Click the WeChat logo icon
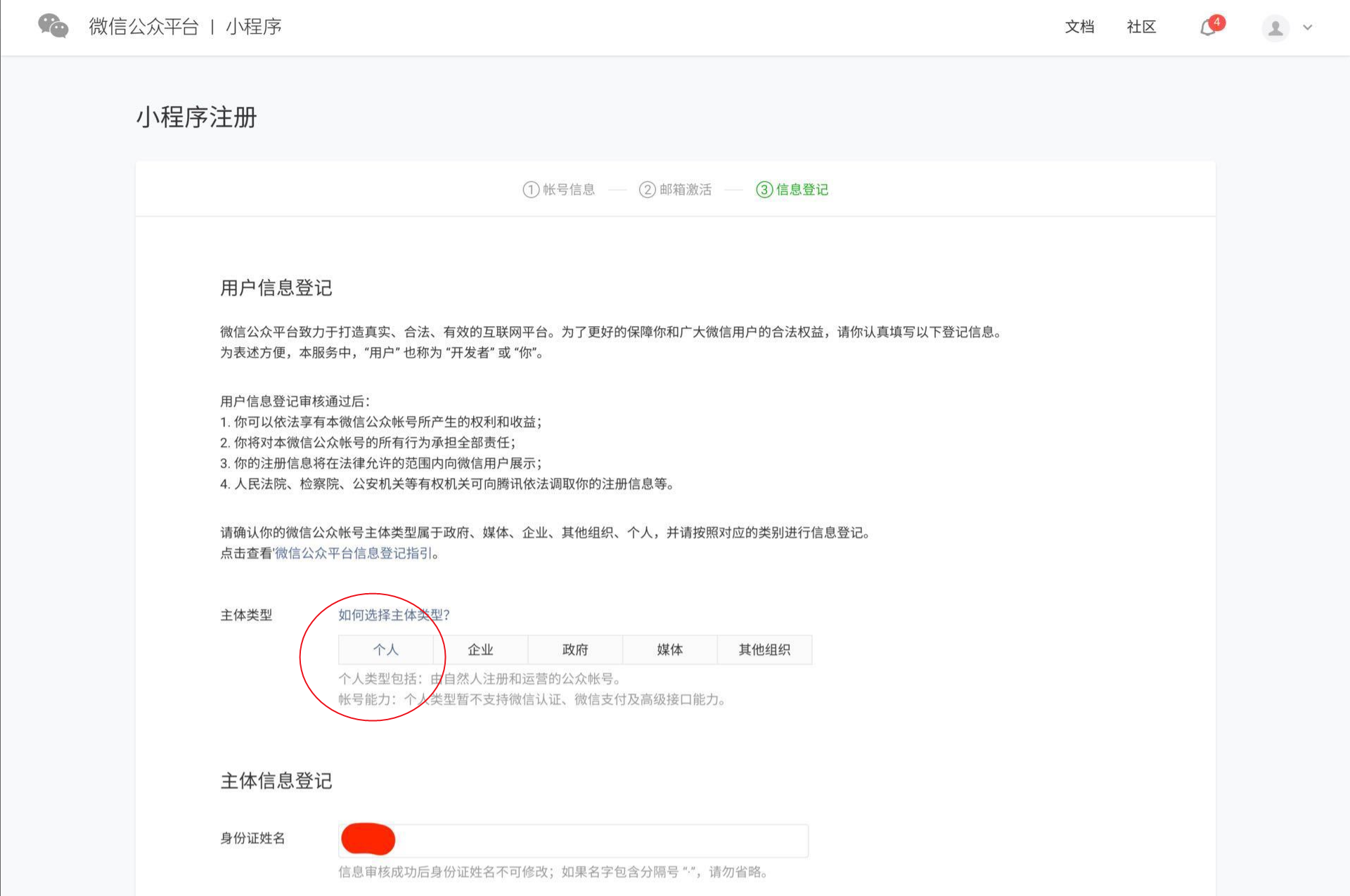This screenshot has width=1350, height=896. tap(53, 26)
